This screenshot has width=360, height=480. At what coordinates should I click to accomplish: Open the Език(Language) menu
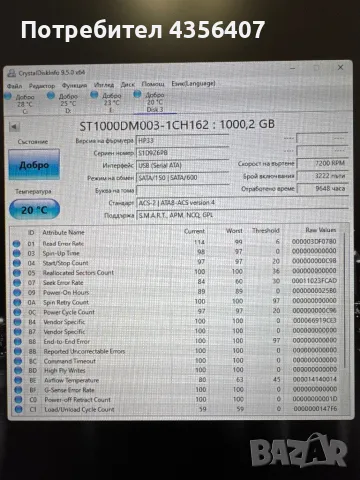(193, 83)
